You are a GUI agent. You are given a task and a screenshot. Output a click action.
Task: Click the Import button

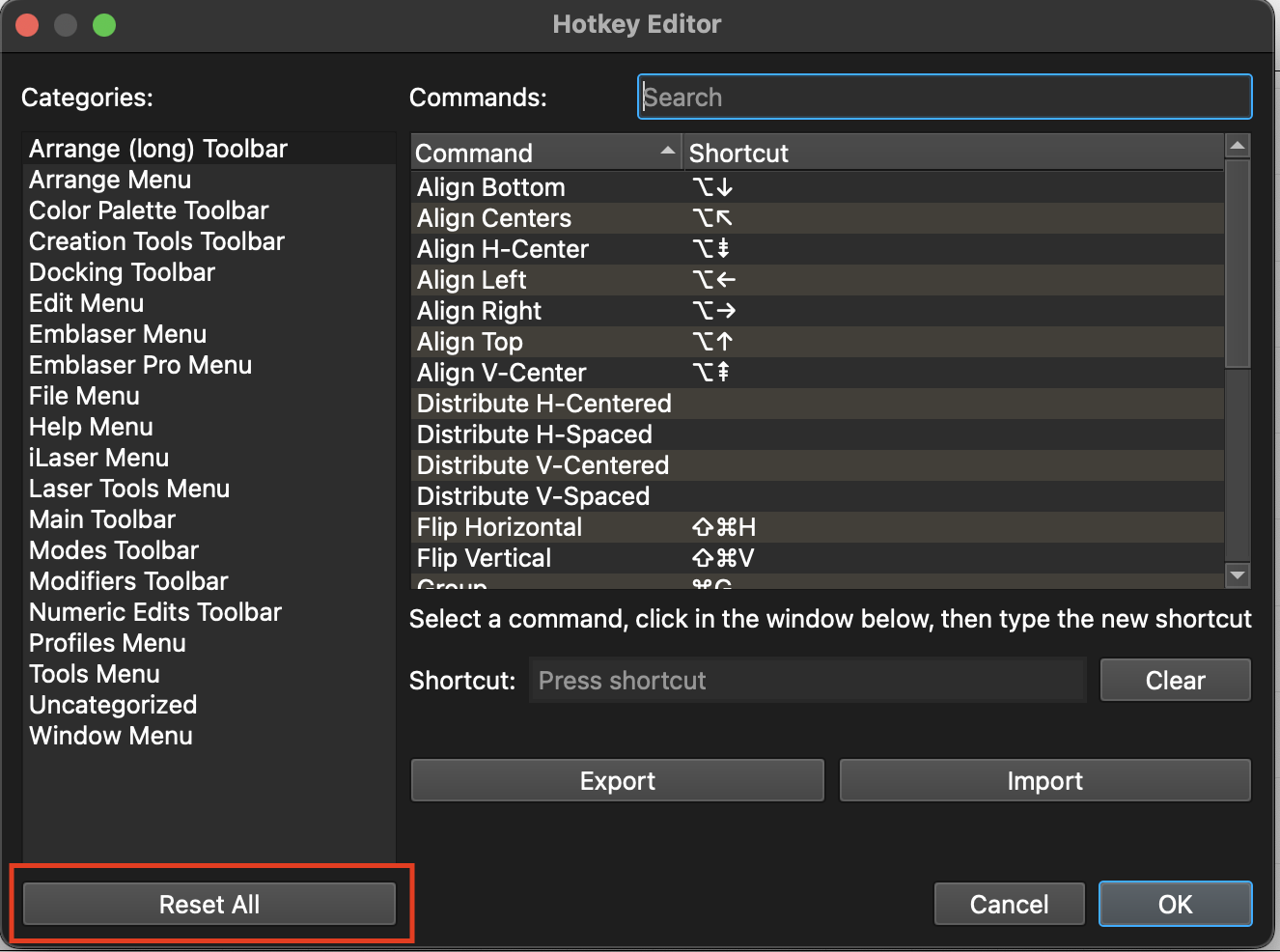point(1044,780)
